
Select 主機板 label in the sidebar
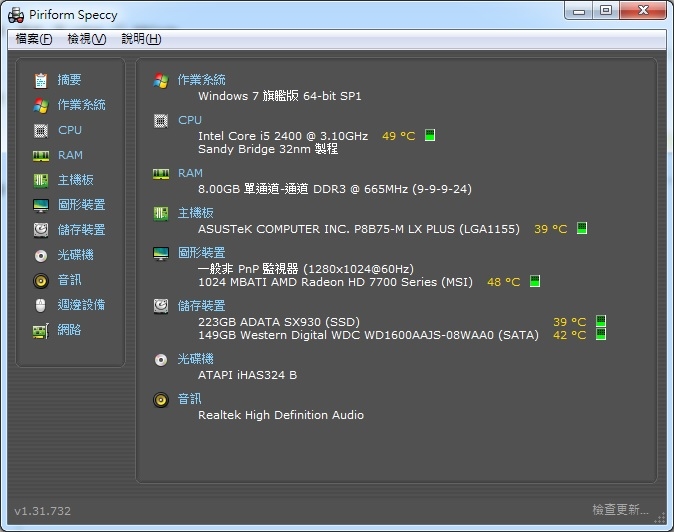76,180
